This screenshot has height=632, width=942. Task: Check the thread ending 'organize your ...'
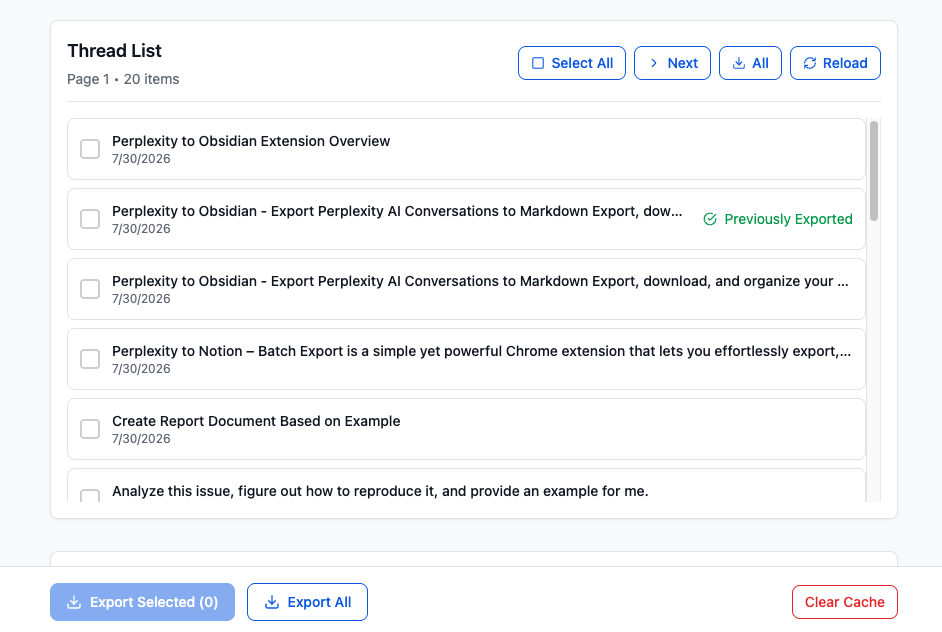click(x=90, y=289)
